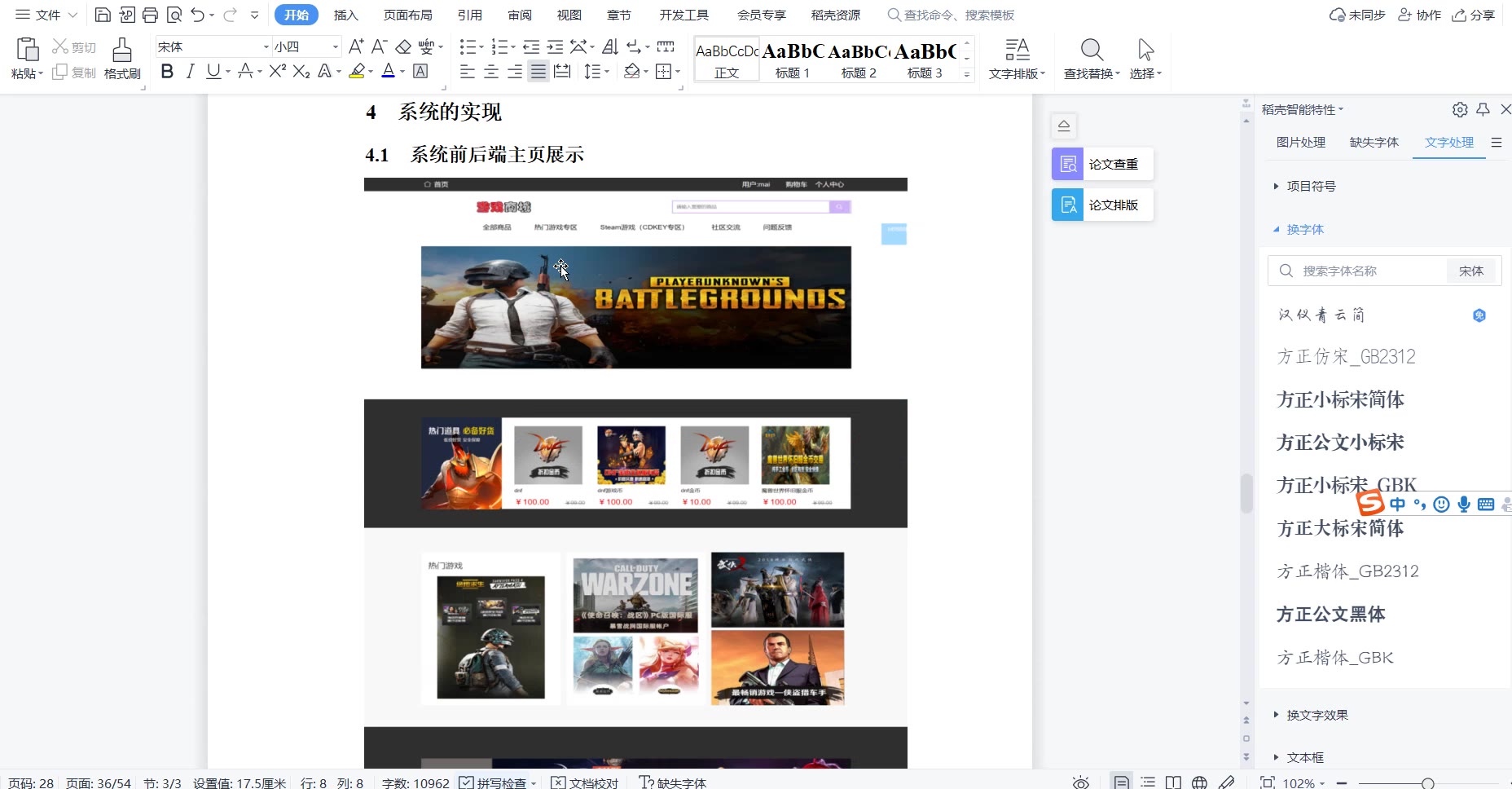Switch to web layout globe view

[1199, 782]
